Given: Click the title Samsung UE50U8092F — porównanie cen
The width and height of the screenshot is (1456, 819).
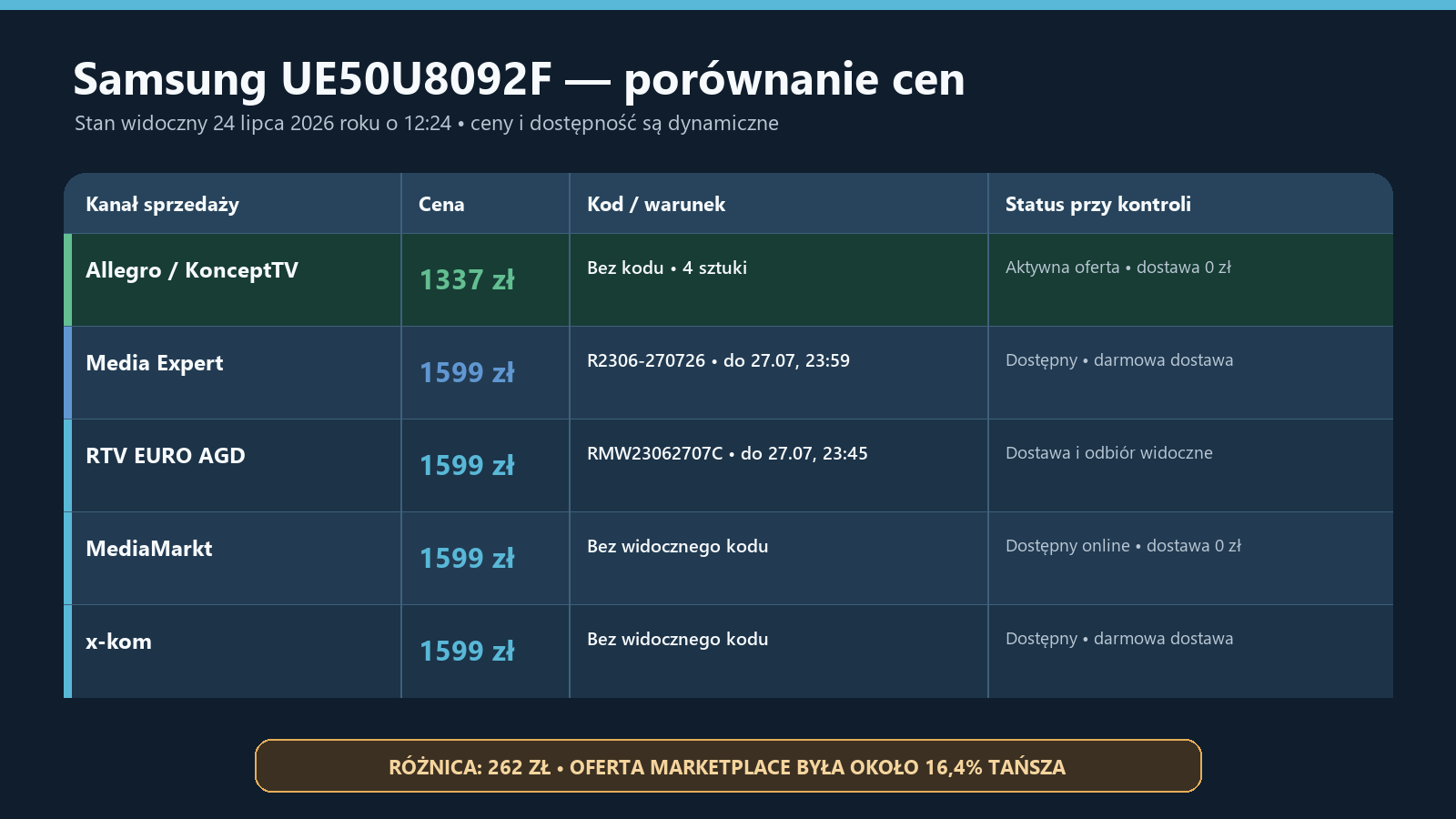Looking at the screenshot, I should 519,80.
